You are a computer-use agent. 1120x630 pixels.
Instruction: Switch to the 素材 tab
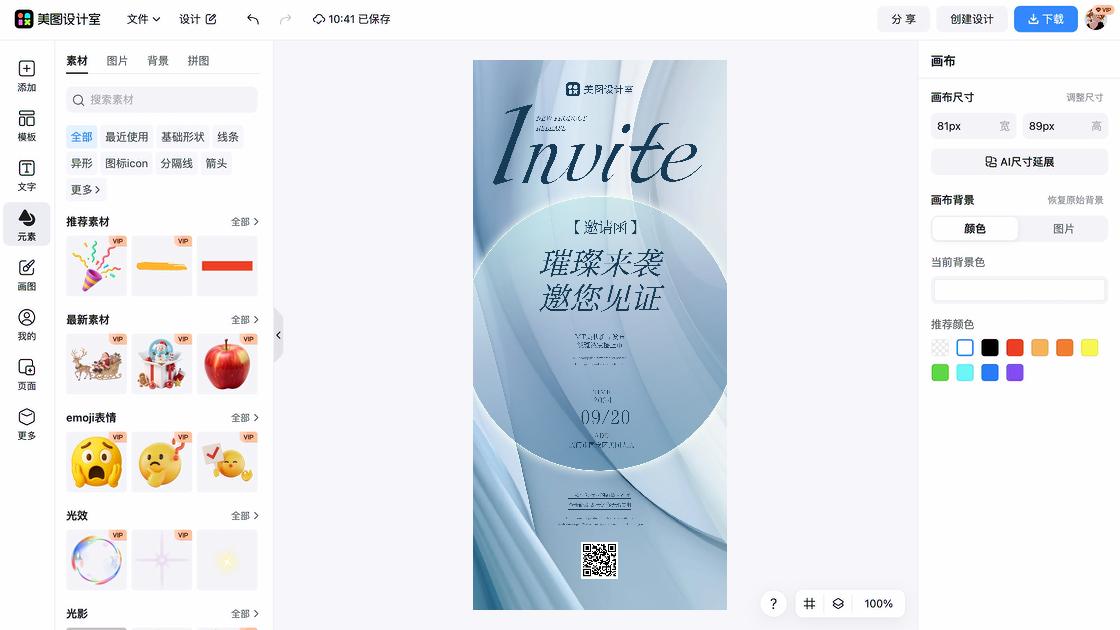pyautogui.click(x=76, y=61)
